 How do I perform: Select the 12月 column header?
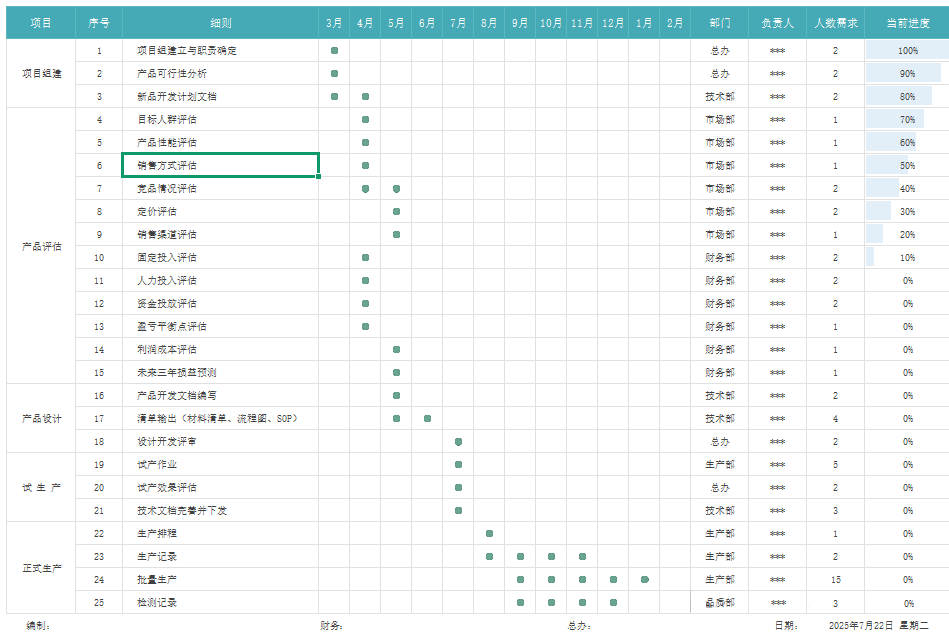tap(612, 23)
